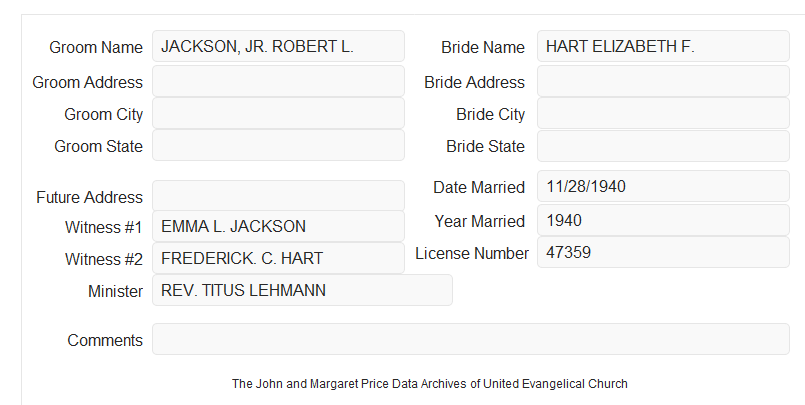This screenshot has width=805, height=405.
Task: Focus the empty Comments field
Action: [471, 339]
